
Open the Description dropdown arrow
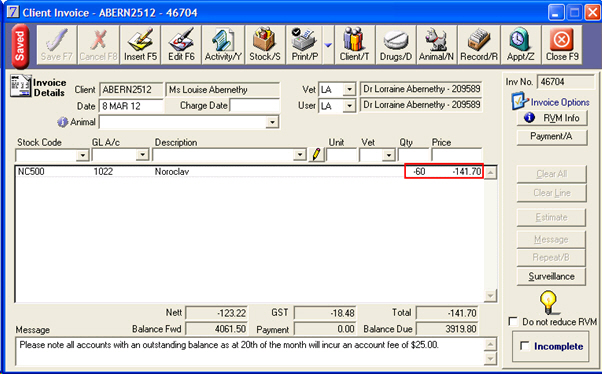[x=299, y=155]
